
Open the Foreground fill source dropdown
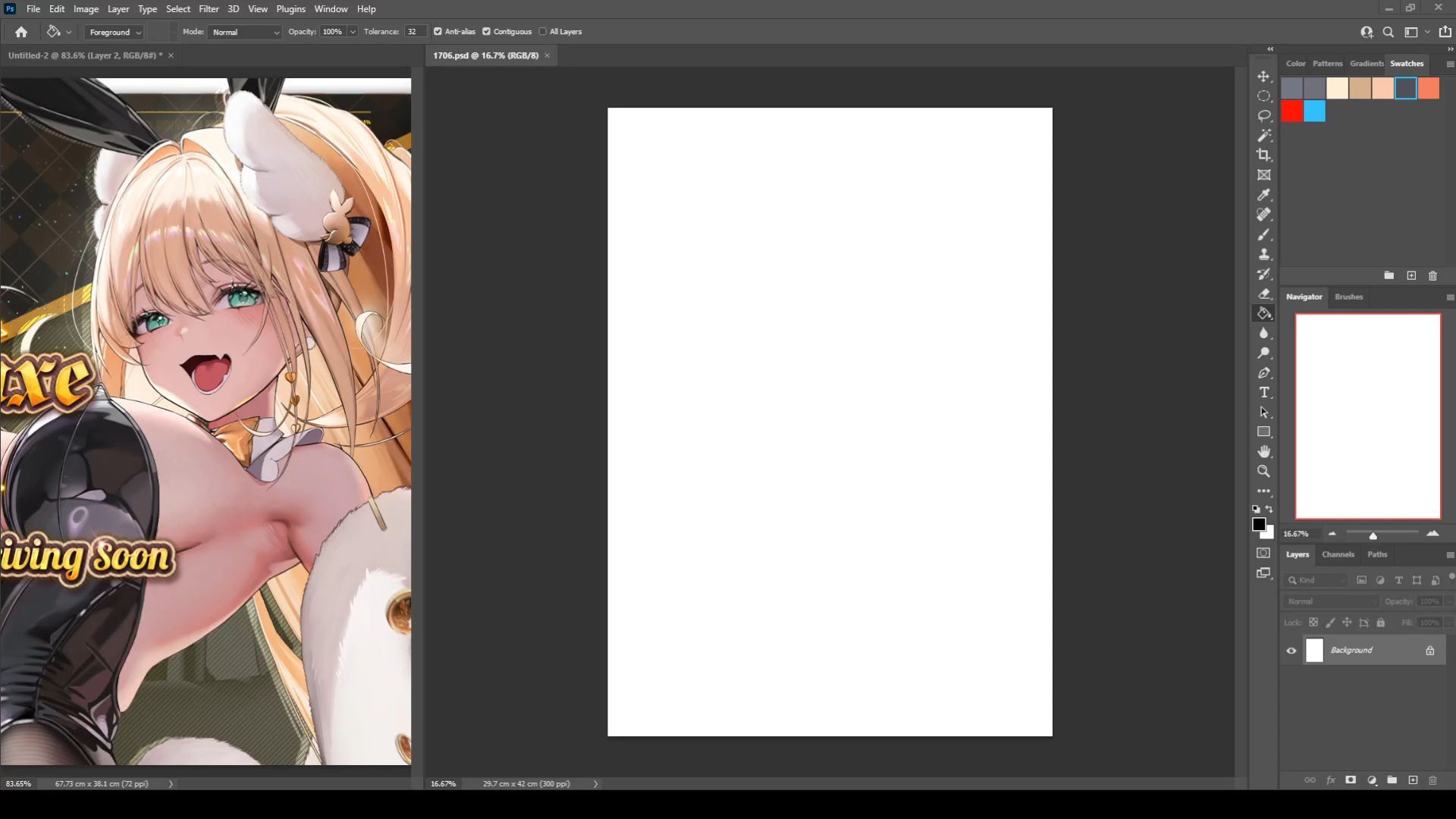pos(115,32)
